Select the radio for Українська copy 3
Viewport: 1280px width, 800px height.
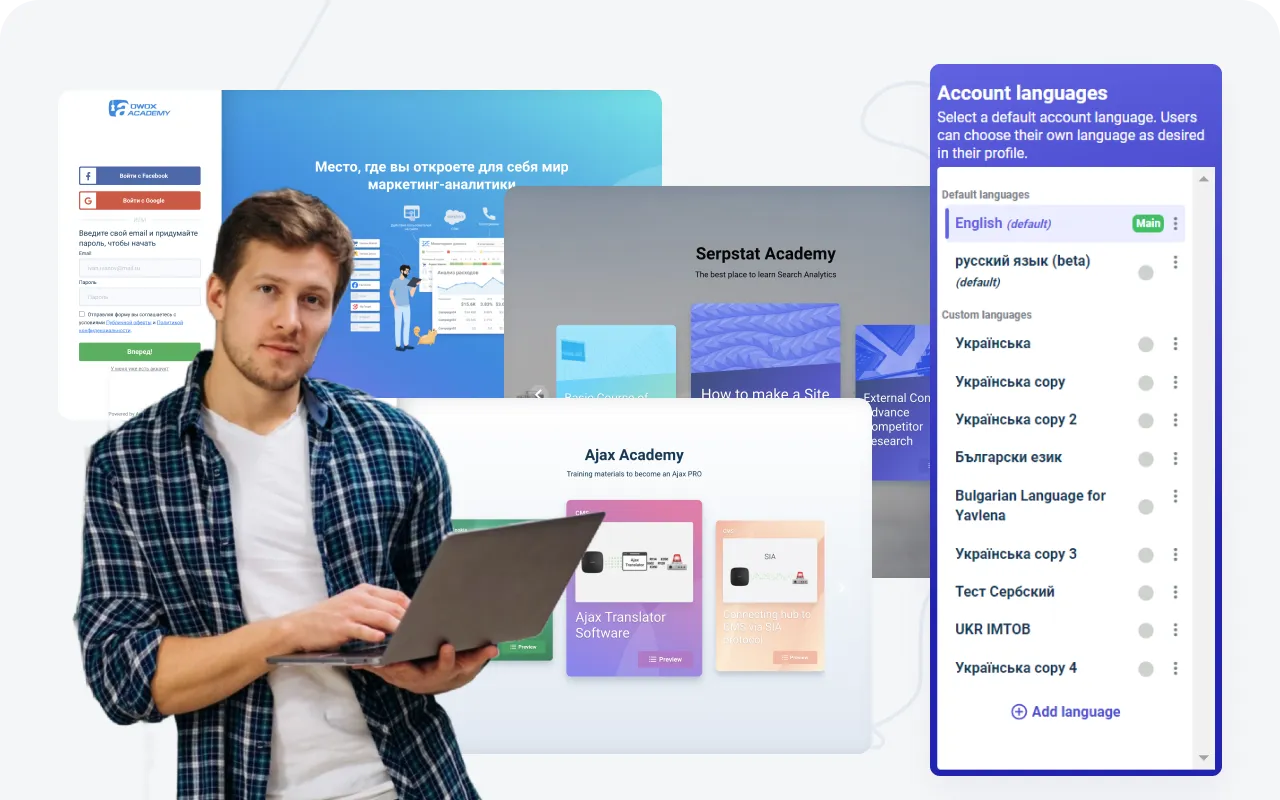tap(1146, 554)
